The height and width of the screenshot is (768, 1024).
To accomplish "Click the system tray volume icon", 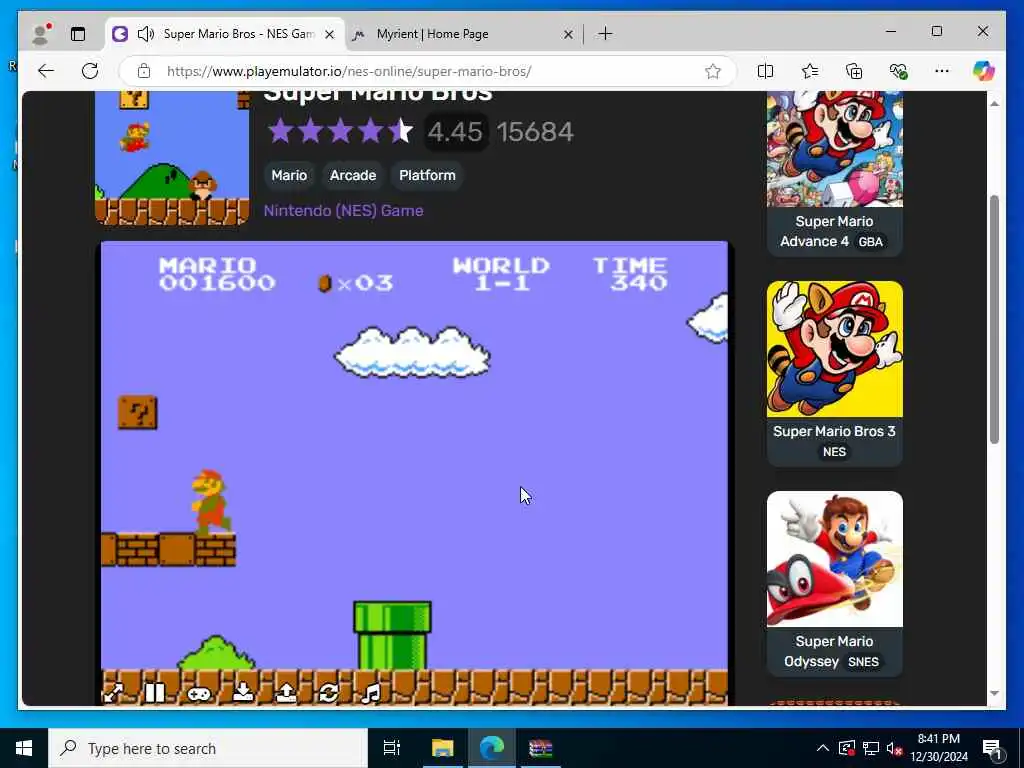I will pos(894,748).
